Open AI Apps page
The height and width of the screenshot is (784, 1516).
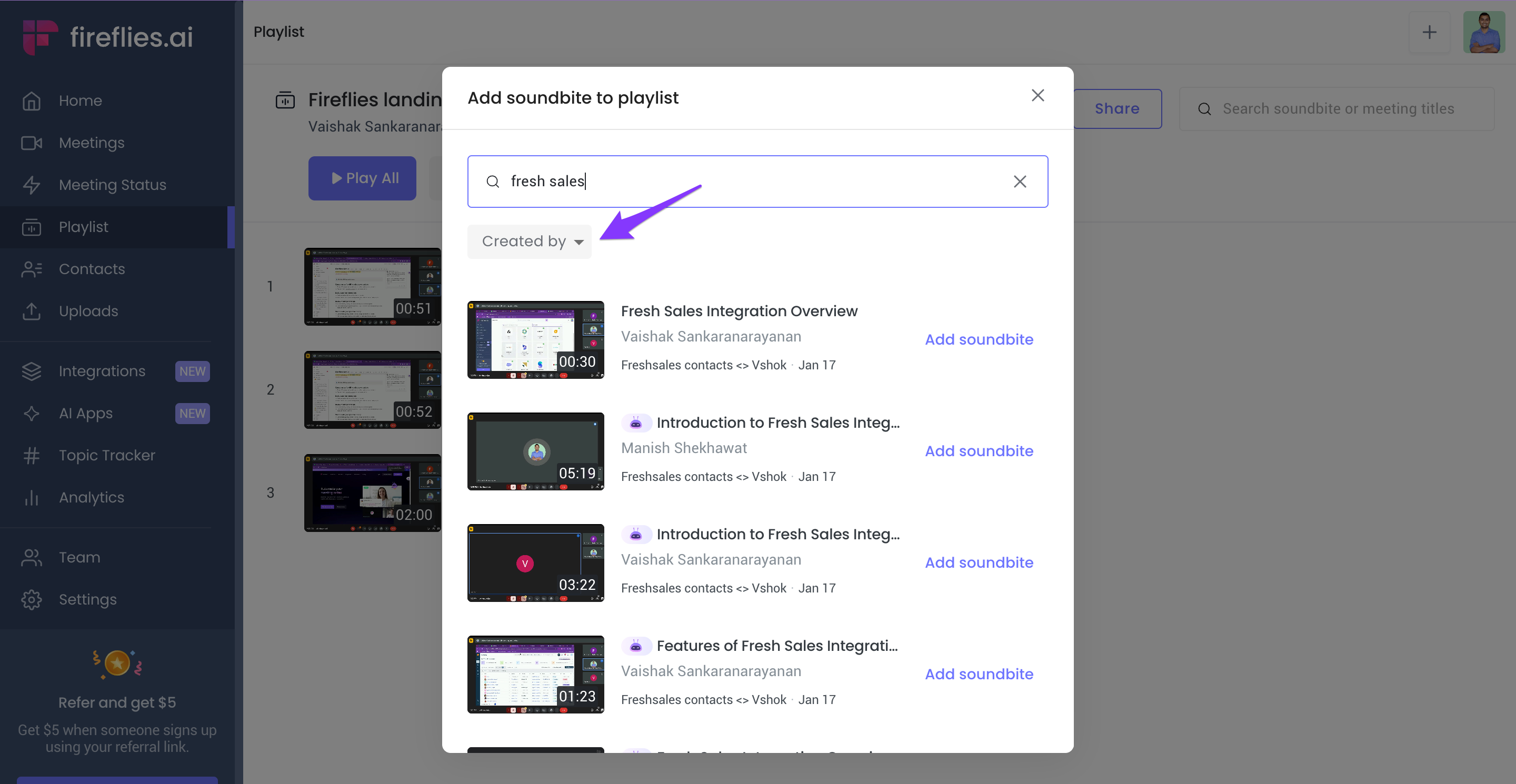85,414
